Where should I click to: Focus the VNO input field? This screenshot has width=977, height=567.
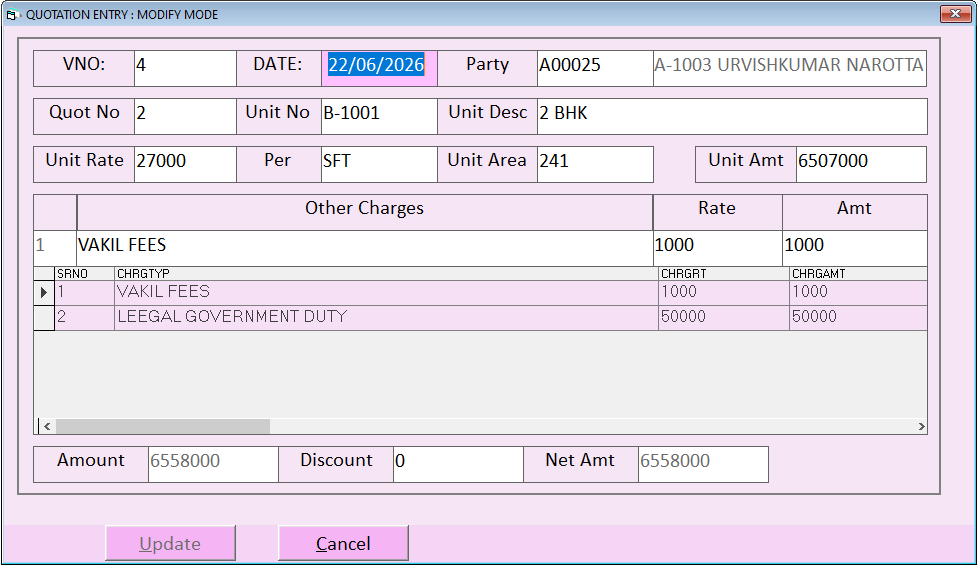pos(185,68)
